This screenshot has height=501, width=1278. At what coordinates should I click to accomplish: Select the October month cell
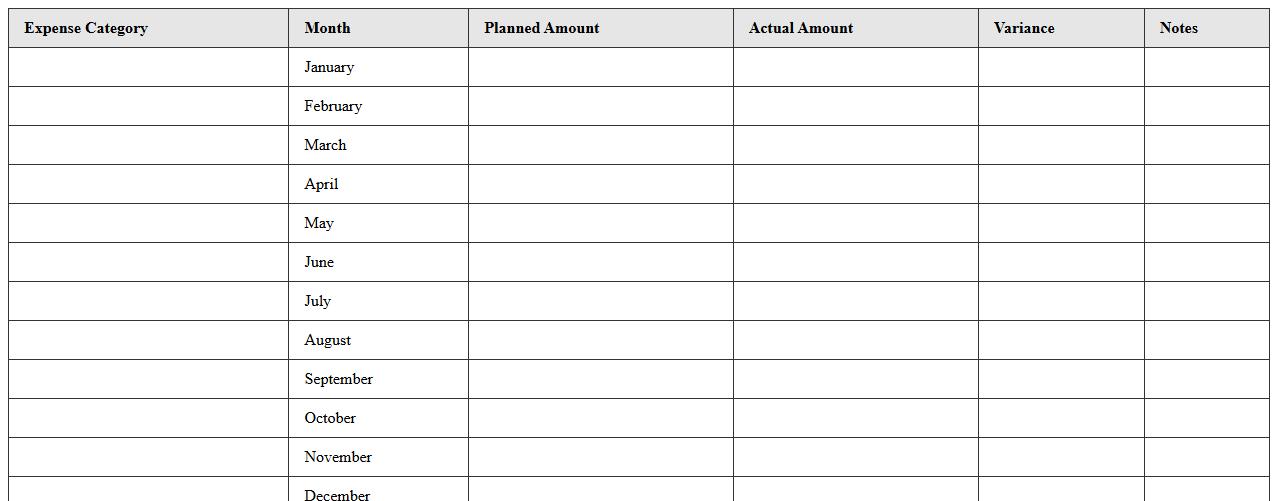tap(378, 418)
